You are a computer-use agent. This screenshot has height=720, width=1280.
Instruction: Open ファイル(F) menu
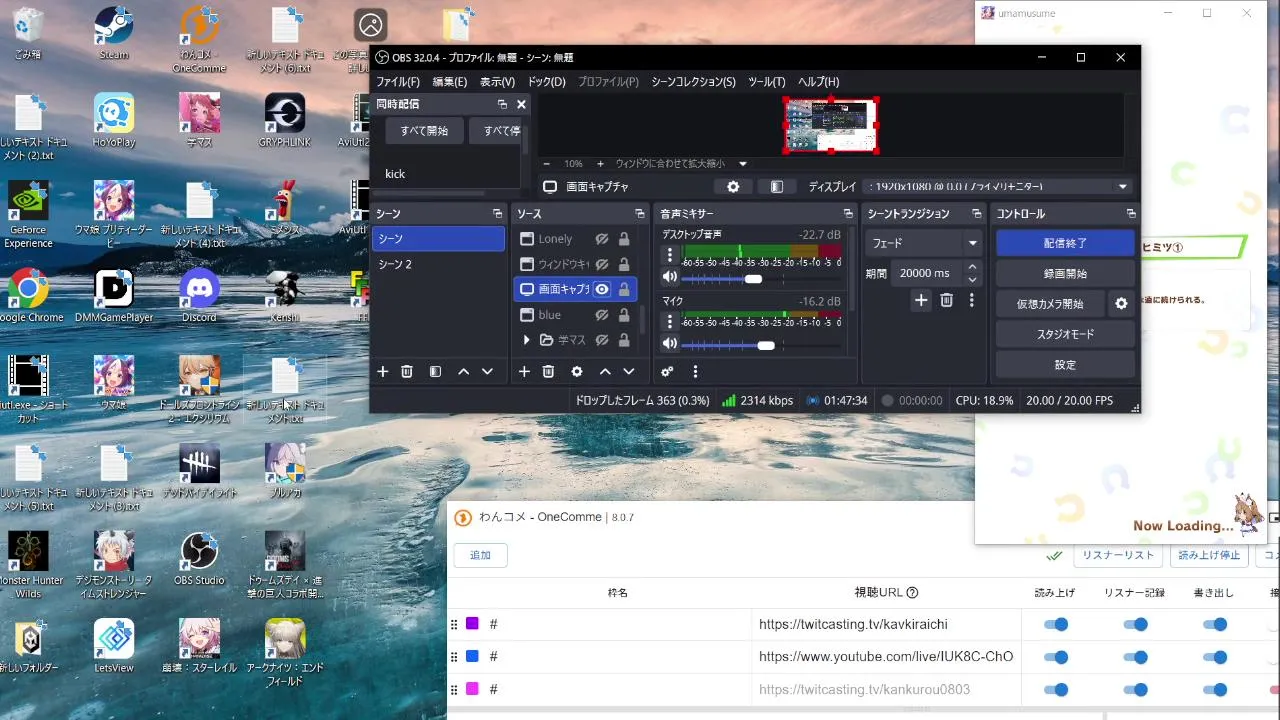(x=398, y=82)
